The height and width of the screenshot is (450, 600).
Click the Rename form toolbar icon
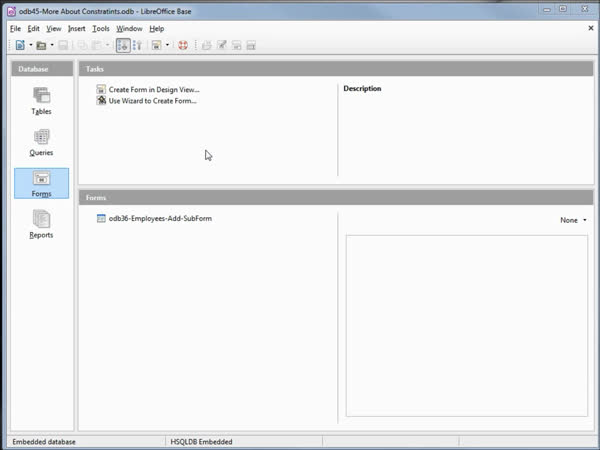coord(251,46)
